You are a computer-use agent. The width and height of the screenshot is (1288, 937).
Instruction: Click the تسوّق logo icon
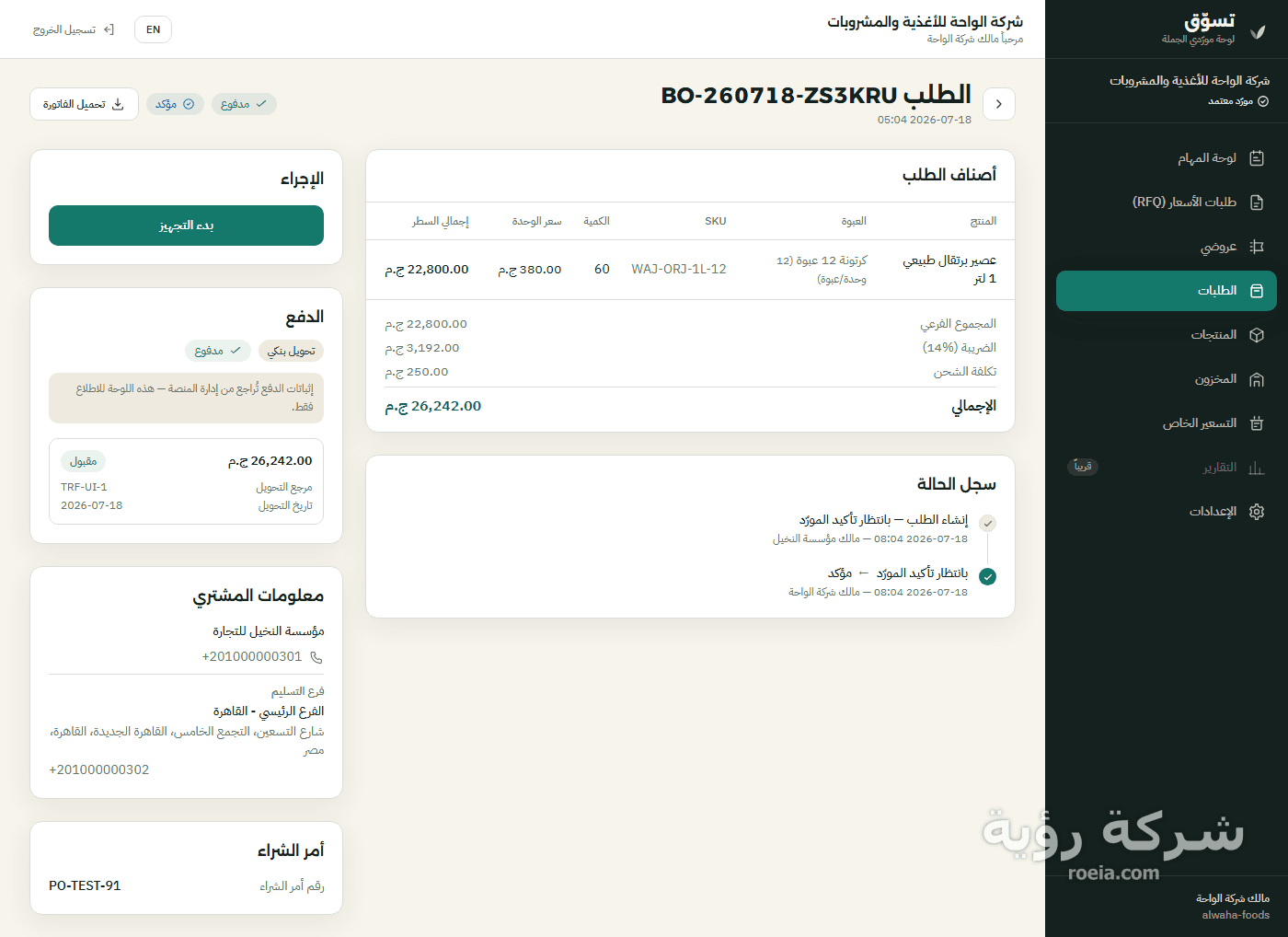1258,31
